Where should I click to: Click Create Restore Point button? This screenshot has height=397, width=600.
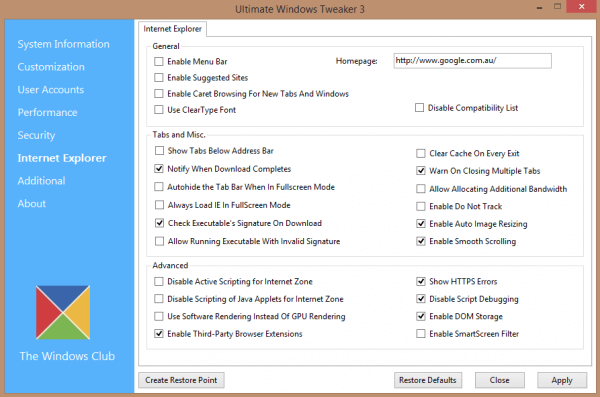click(x=181, y=380)
